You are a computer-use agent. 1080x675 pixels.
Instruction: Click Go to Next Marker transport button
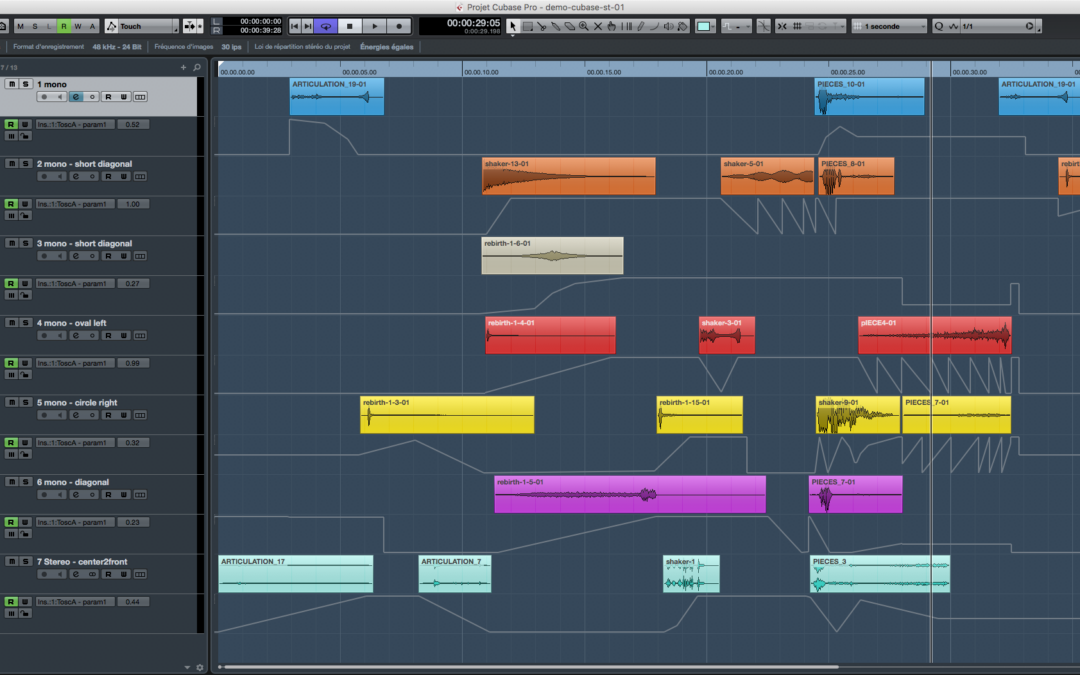tap(308, 26)
